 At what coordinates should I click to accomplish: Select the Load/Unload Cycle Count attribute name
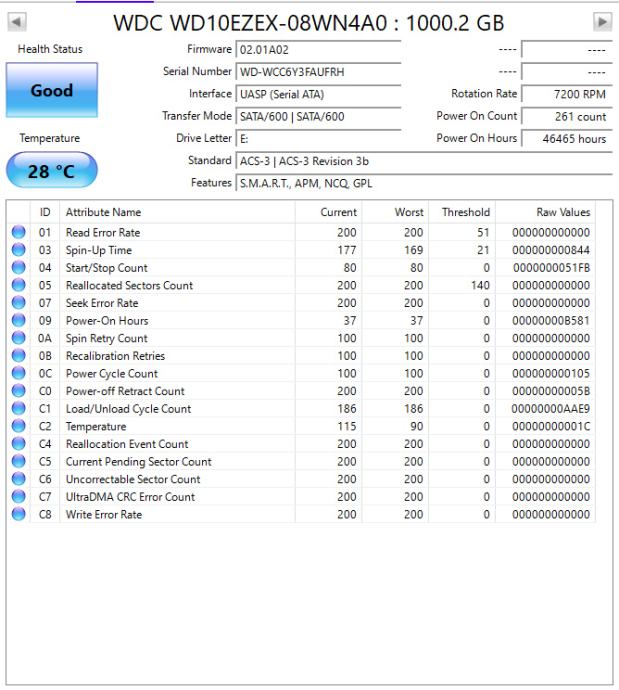[128, 408]
